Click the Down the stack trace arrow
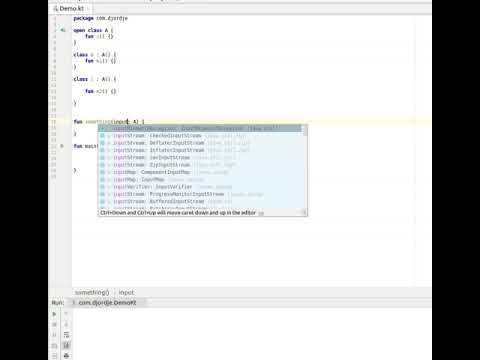The image size is (480, 360). 66,324
